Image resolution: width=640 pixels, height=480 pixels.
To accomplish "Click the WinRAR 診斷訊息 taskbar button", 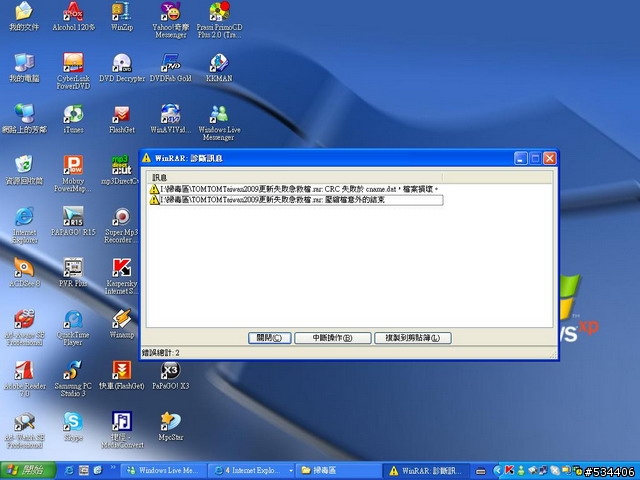I will [425, 471].
